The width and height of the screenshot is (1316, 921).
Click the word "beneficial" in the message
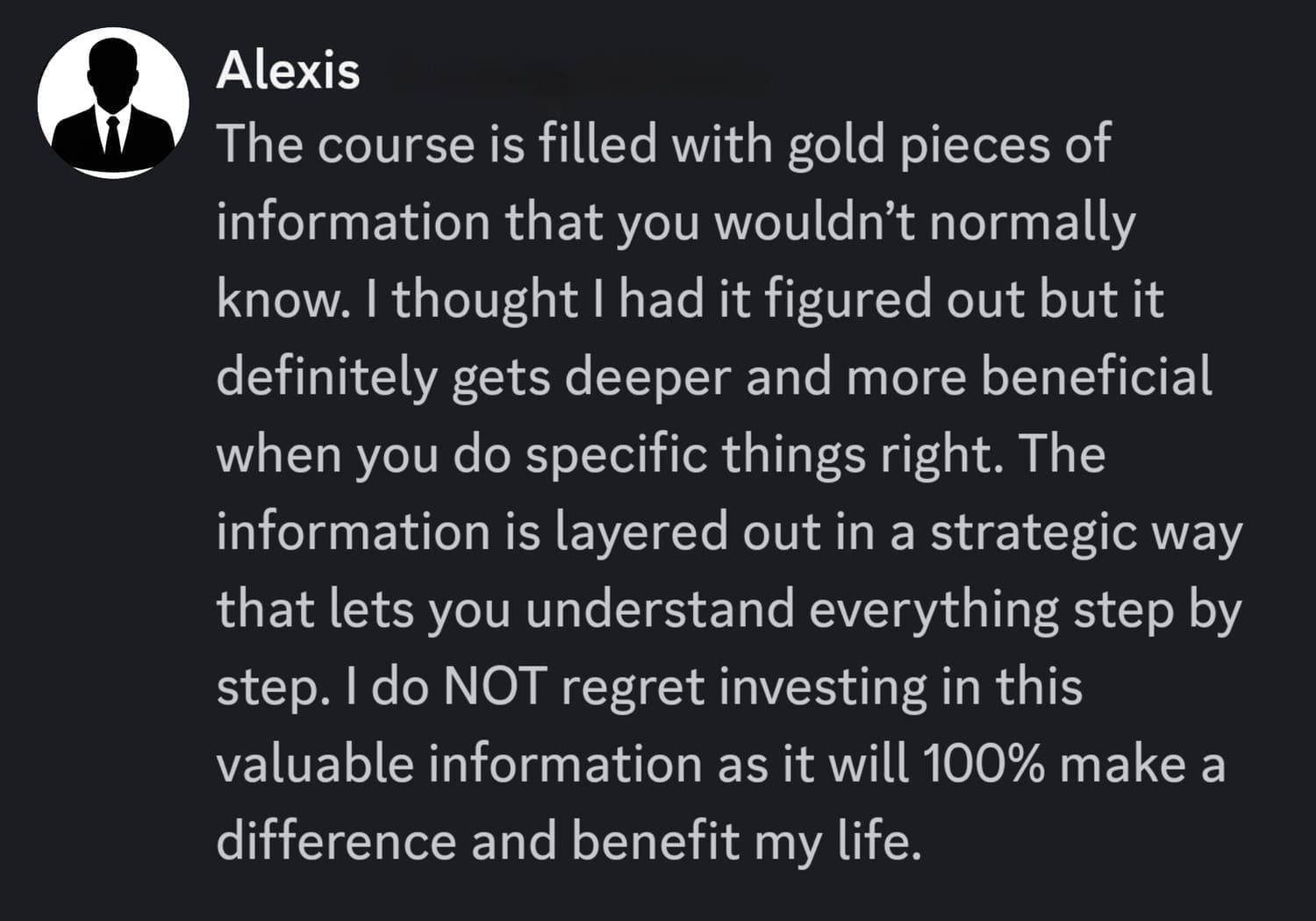[1096, 376]
